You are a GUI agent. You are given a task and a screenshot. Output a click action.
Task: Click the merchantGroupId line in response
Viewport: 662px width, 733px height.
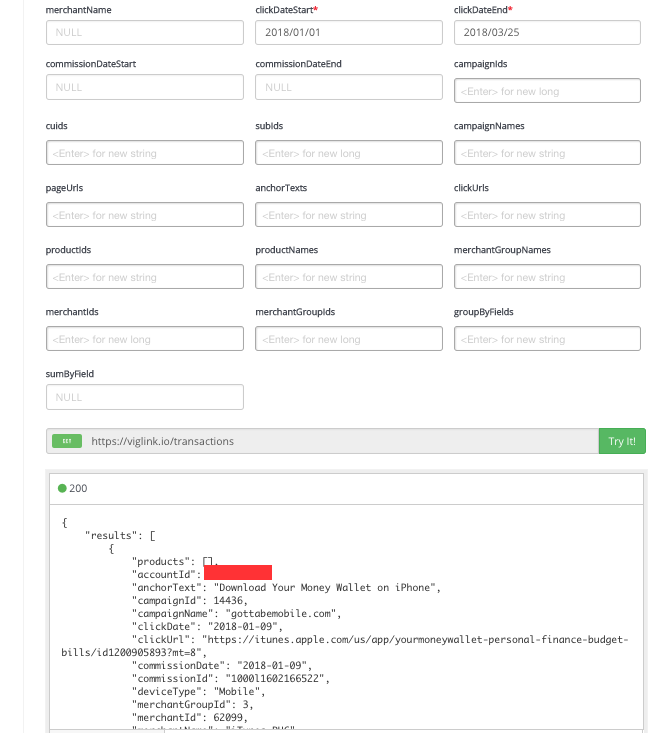click(x=193, y=704)
